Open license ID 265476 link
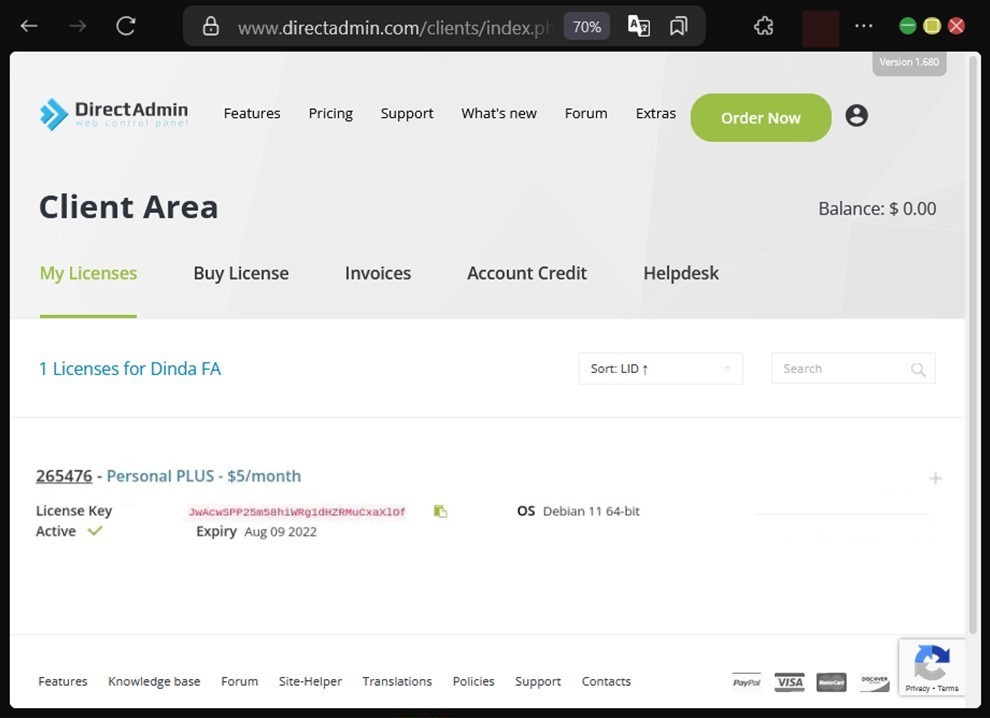This screenshot has width=990, height=718. pos(64,476)
